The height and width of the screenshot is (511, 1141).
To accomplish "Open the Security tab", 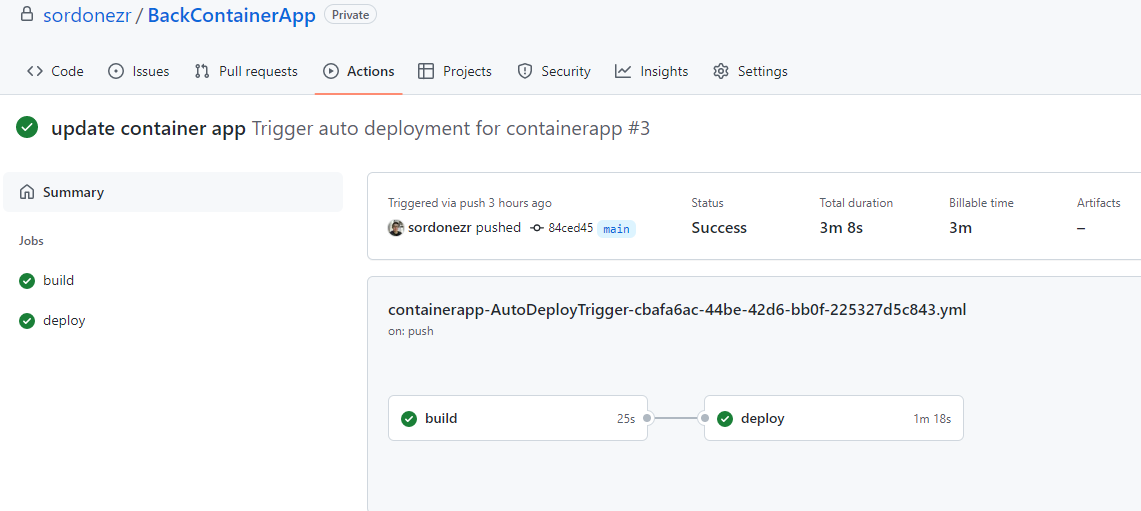I will (x=554, y=71).
